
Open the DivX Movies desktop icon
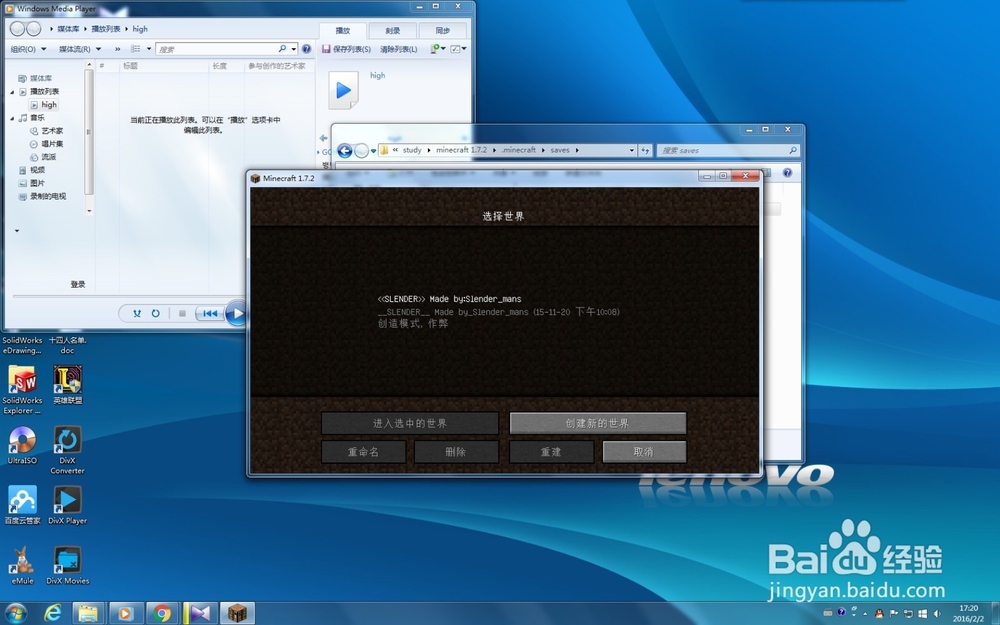[68, 565]
